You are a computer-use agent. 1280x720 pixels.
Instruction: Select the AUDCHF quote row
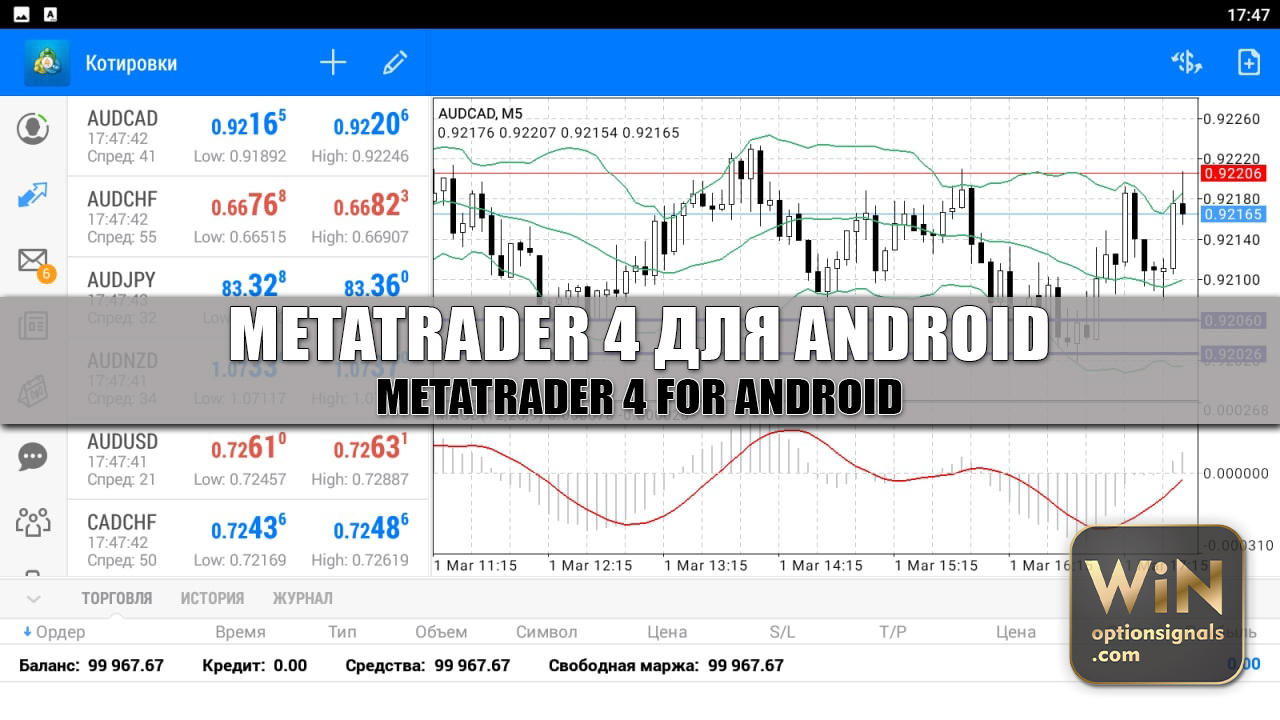click(247, 217)
